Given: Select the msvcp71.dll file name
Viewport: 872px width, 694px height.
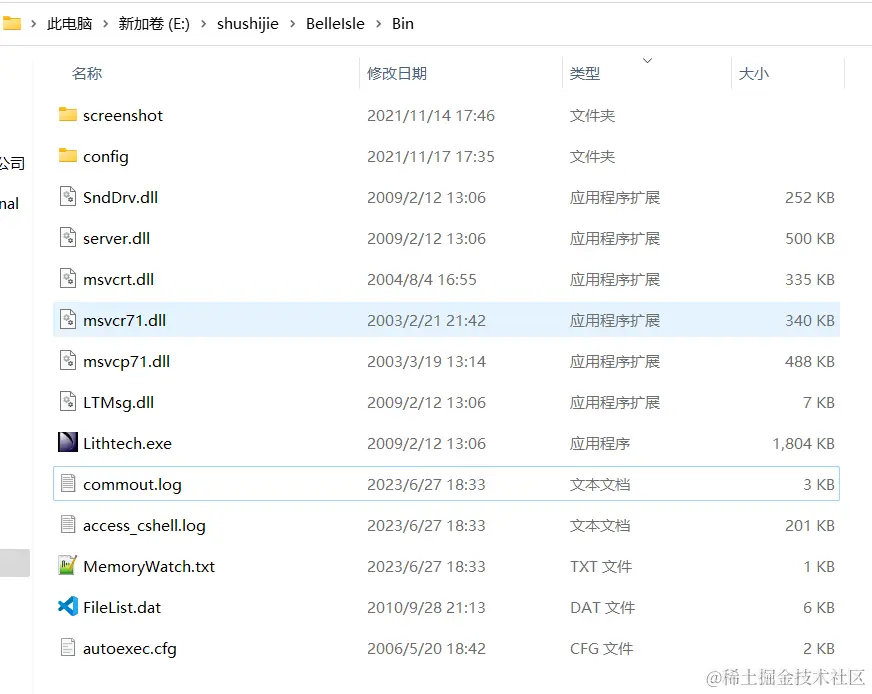Looking at the screenshot, I should 126,362.
